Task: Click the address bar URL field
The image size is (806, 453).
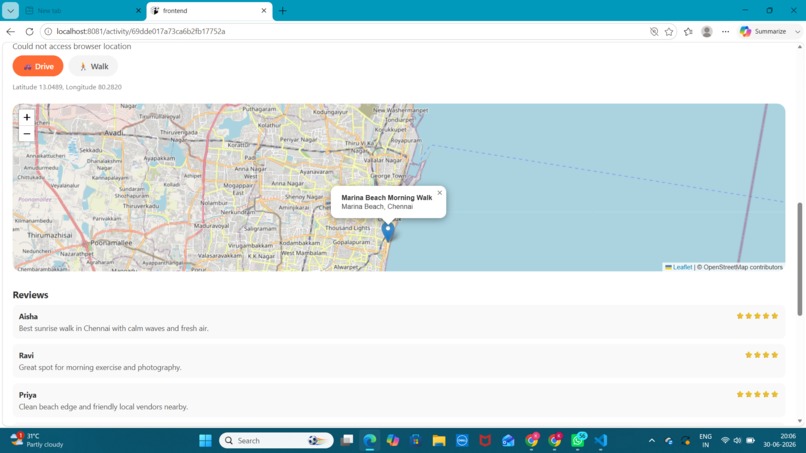Action: click(x=344, y=31)
